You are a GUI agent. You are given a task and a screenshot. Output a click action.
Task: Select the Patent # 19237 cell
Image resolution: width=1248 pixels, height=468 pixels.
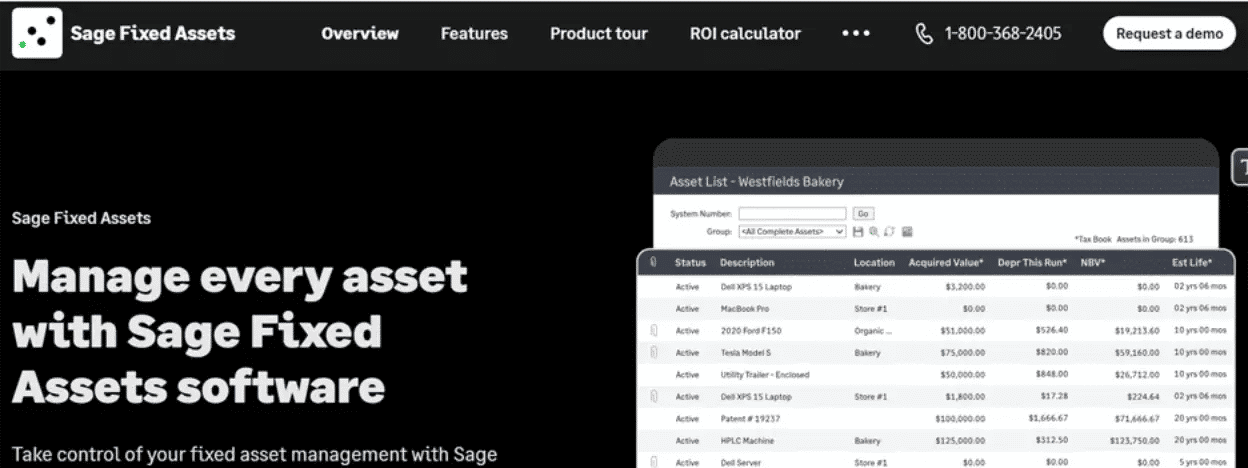point(750,419)
